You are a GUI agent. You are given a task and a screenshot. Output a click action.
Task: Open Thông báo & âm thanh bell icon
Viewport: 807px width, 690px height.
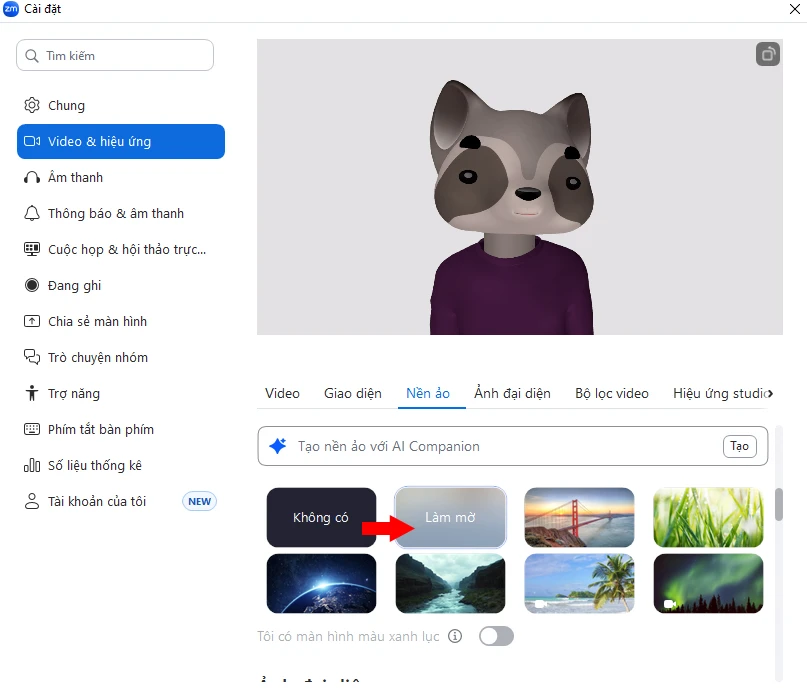click(x=32, y=214)
